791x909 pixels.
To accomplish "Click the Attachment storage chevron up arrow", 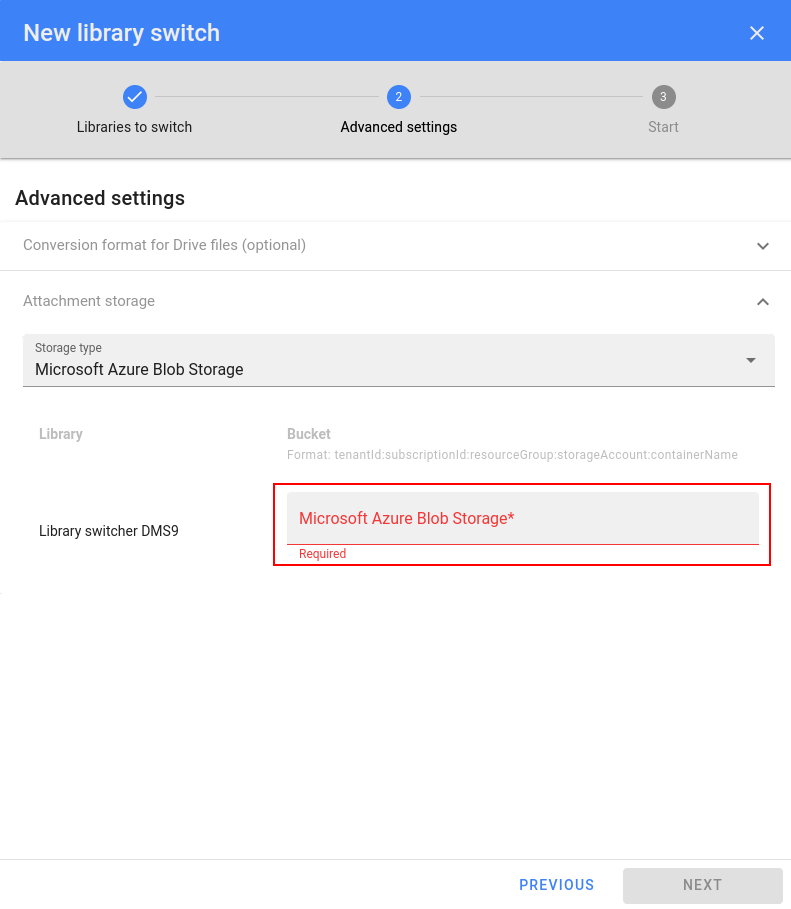I will [763, 302].
